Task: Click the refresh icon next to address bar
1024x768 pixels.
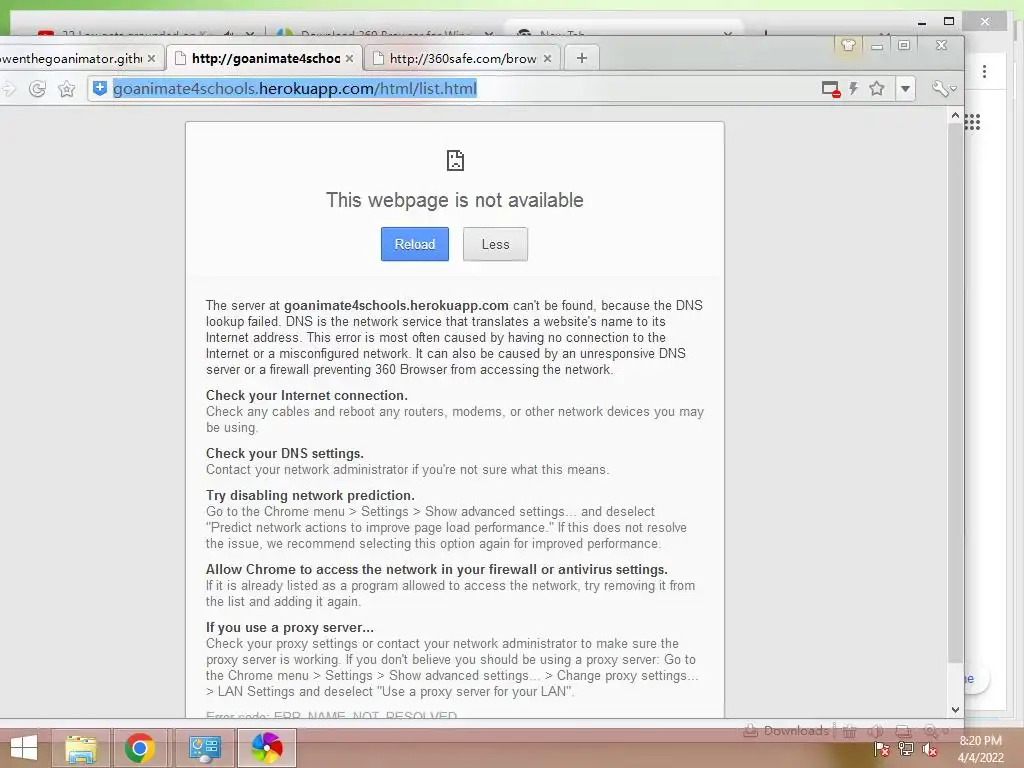Action: coord(37,89)
